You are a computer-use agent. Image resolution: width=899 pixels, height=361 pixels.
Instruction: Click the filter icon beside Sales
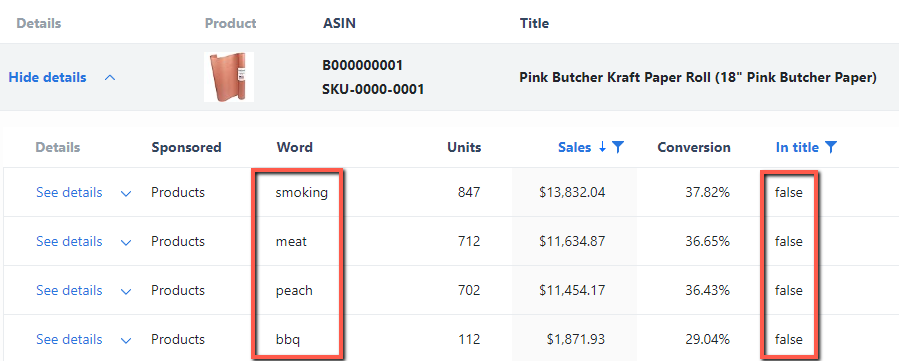(617, 147)
